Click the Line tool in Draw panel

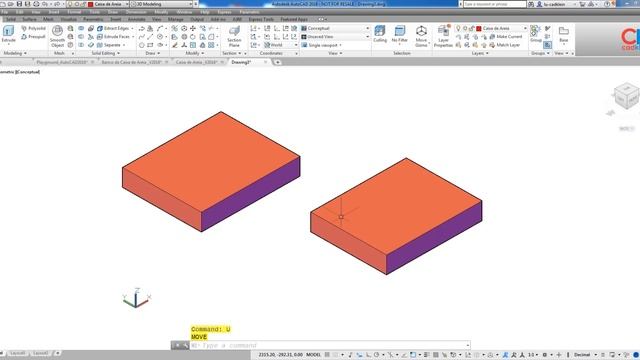click(150, 37)
